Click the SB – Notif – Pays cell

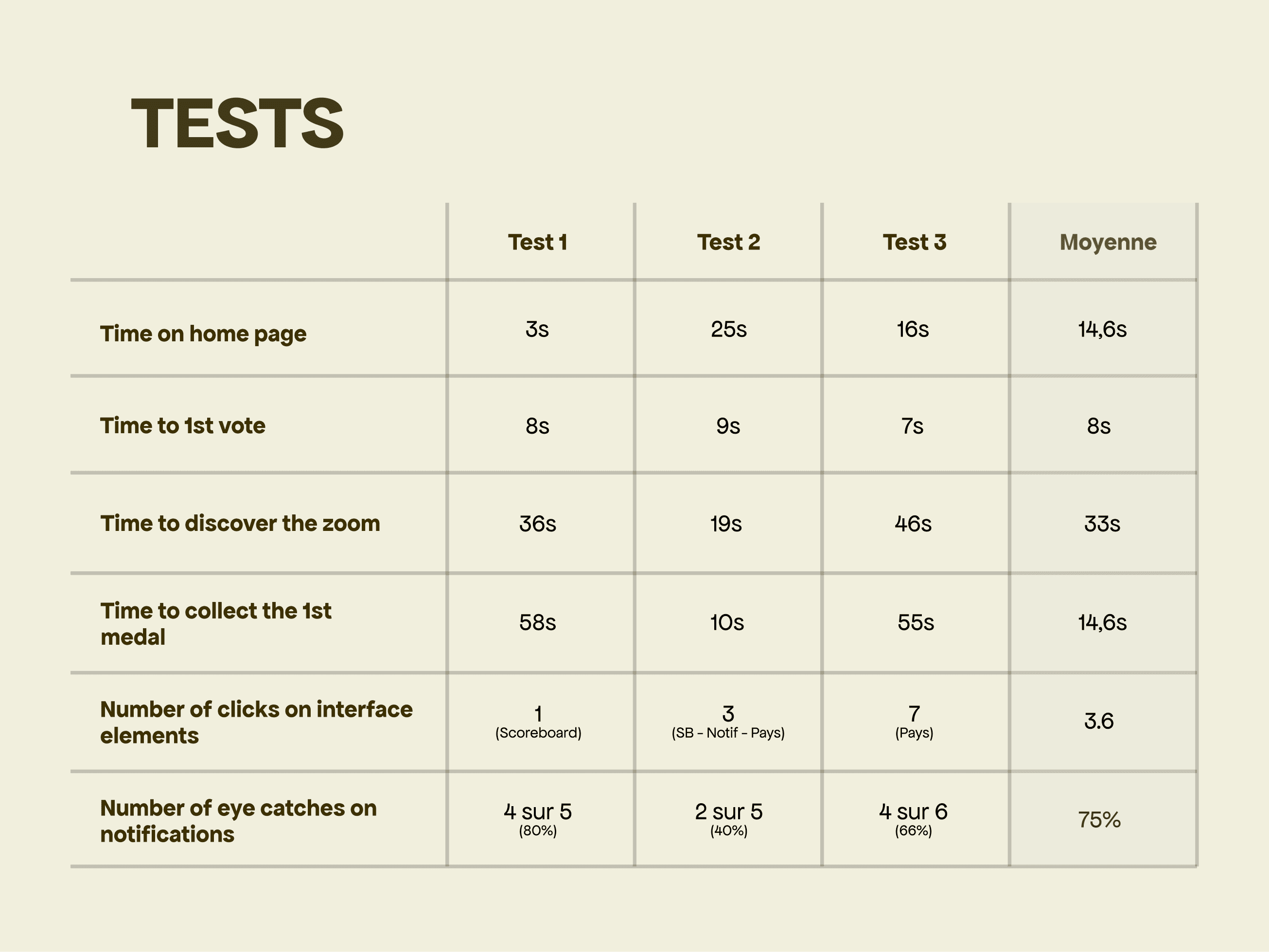point(728,723)
